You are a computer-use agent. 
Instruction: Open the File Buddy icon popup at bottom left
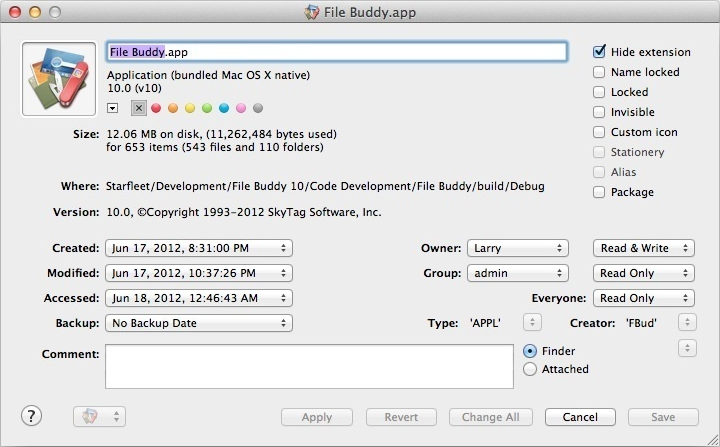(99, 417)
